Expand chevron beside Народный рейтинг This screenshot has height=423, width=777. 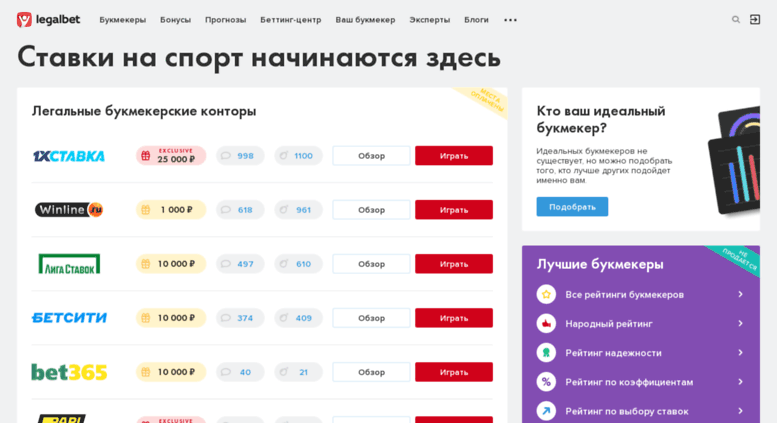point(740,323)
